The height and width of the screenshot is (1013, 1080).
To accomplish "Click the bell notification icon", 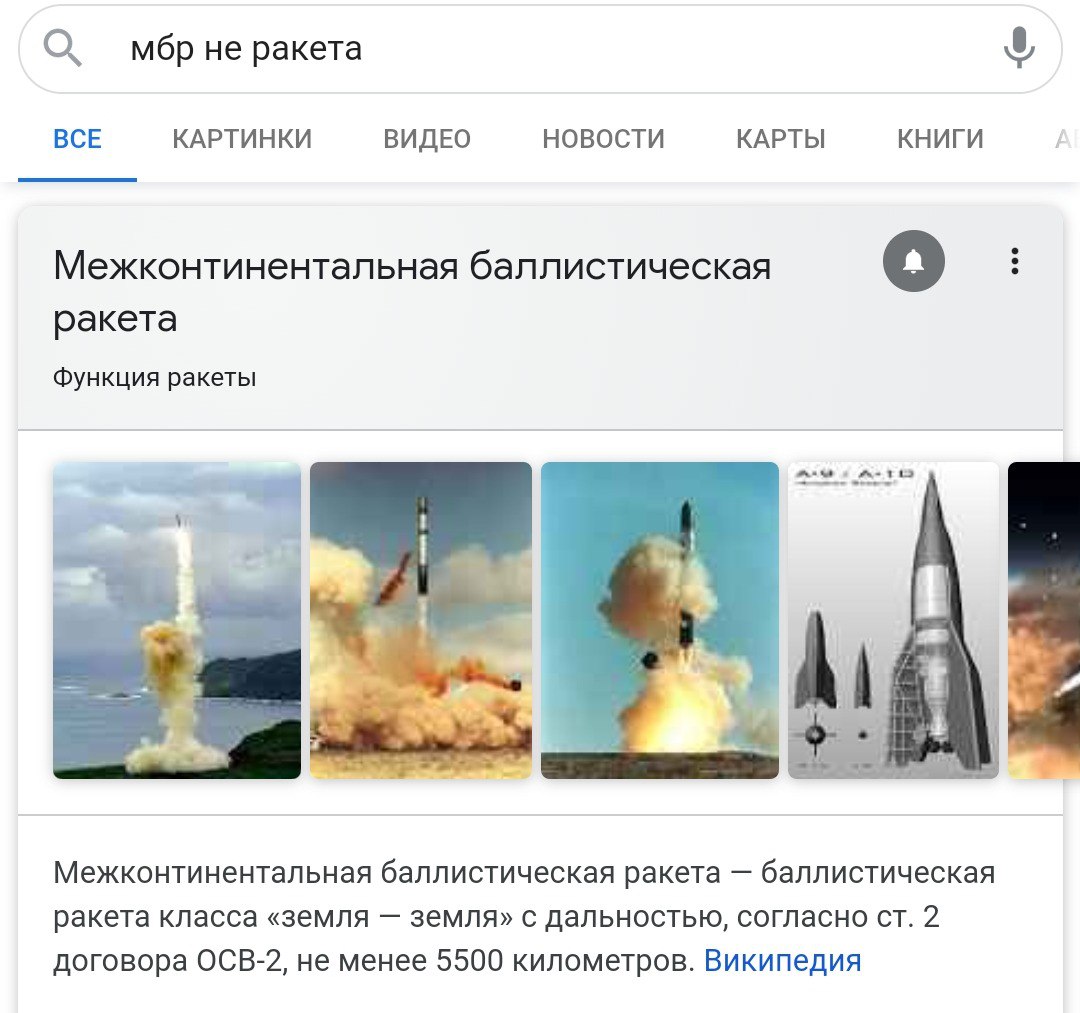I will tap(913, 261).
